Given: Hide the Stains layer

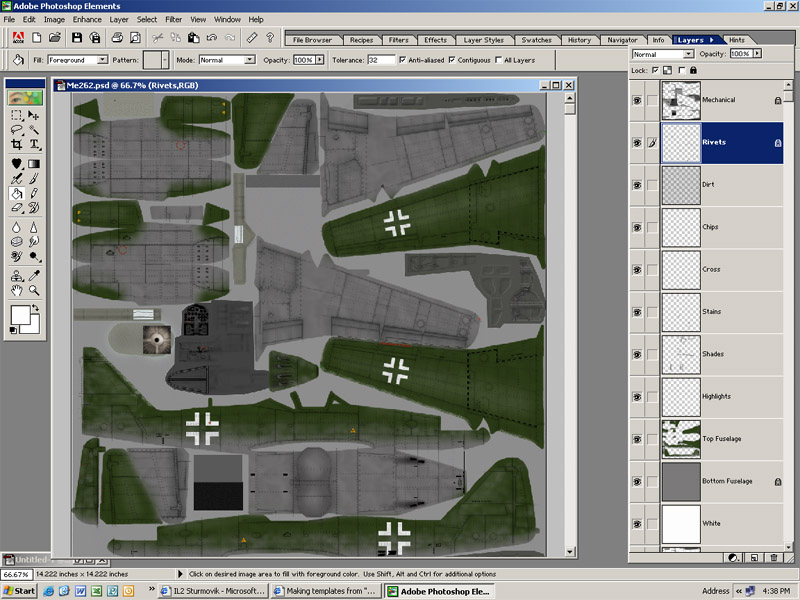Looking at the screenshot, I should 637,312.
